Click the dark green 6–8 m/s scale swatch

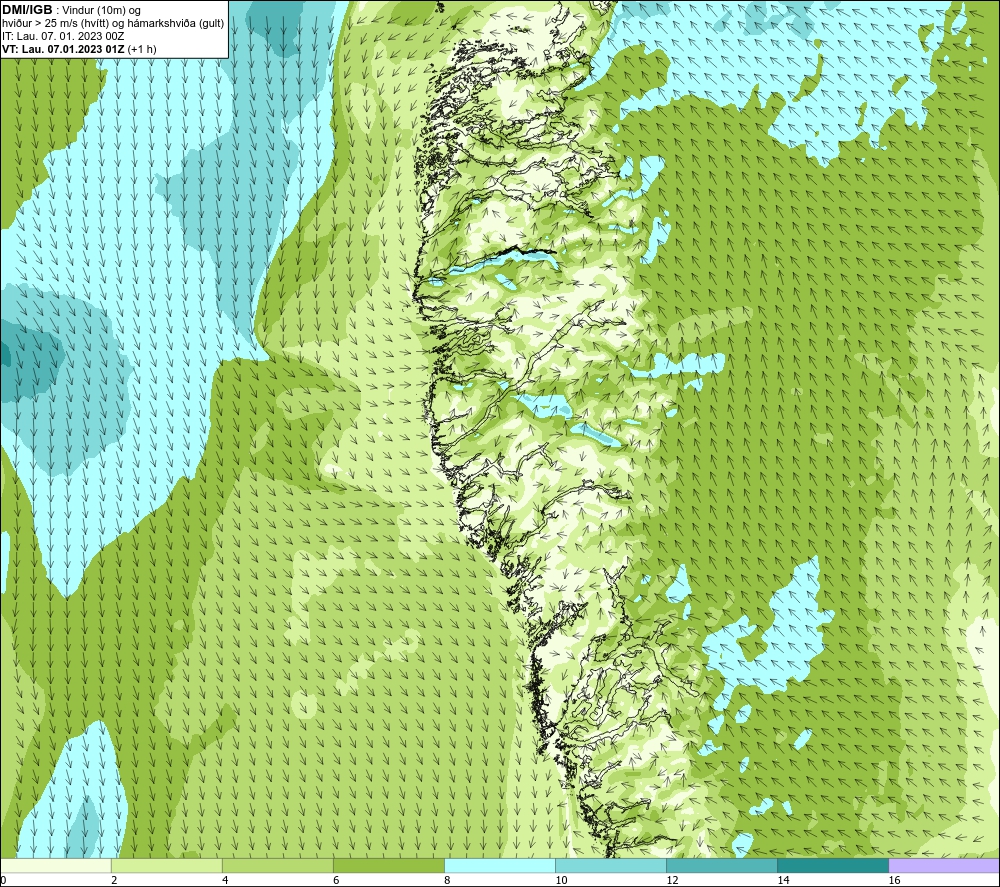[388, 865]
